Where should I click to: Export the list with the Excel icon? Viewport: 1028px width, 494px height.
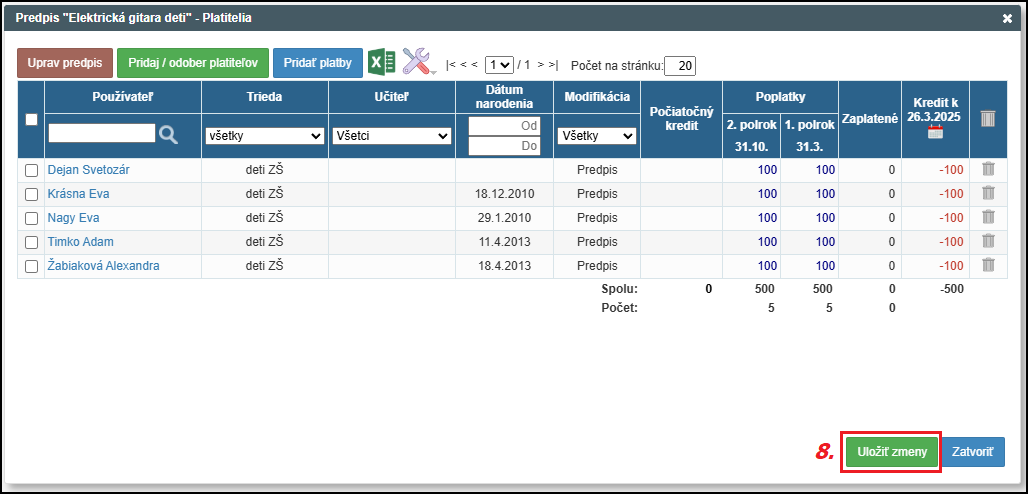tap(382, 62)
